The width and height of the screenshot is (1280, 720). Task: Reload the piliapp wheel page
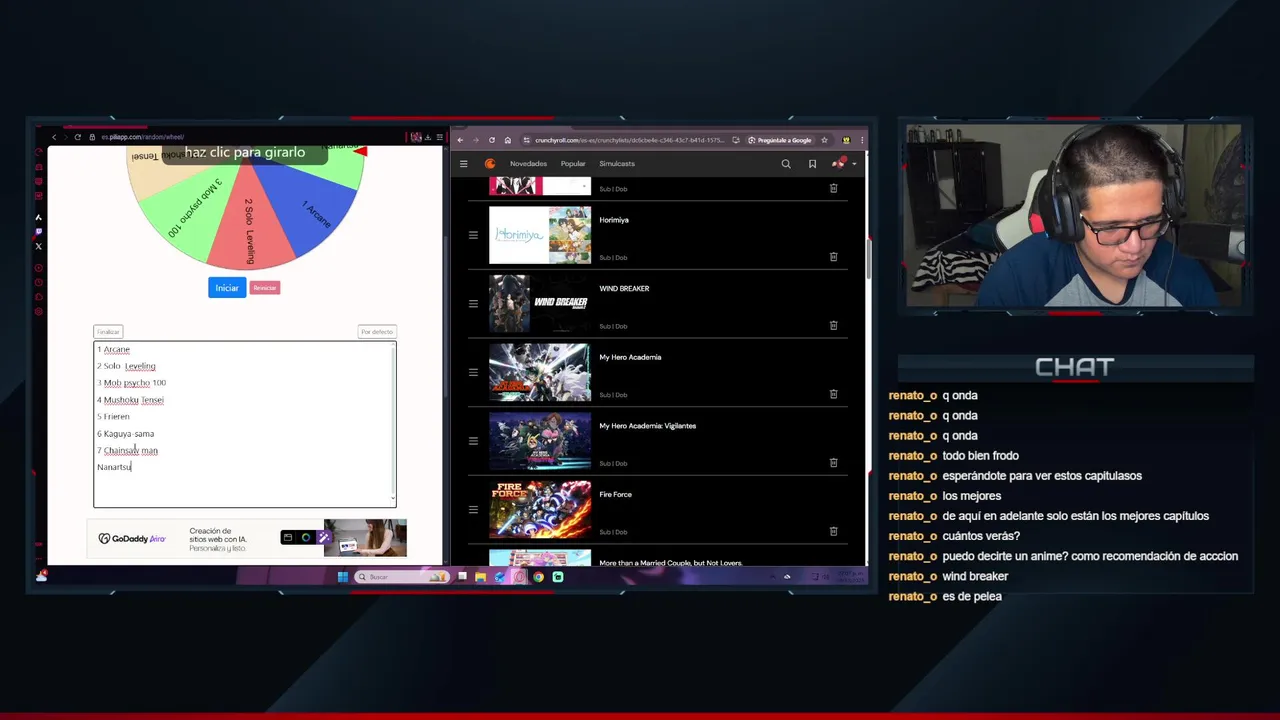pyautogui.click(x=77, y=137)
